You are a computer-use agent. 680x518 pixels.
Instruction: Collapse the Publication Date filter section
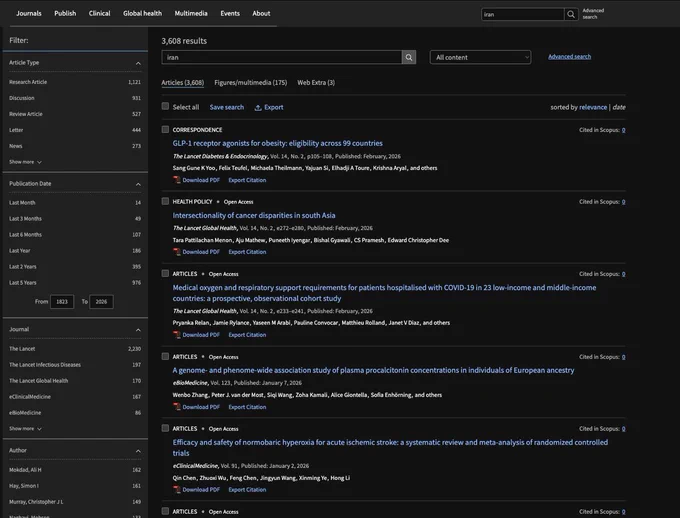[138, 184]
